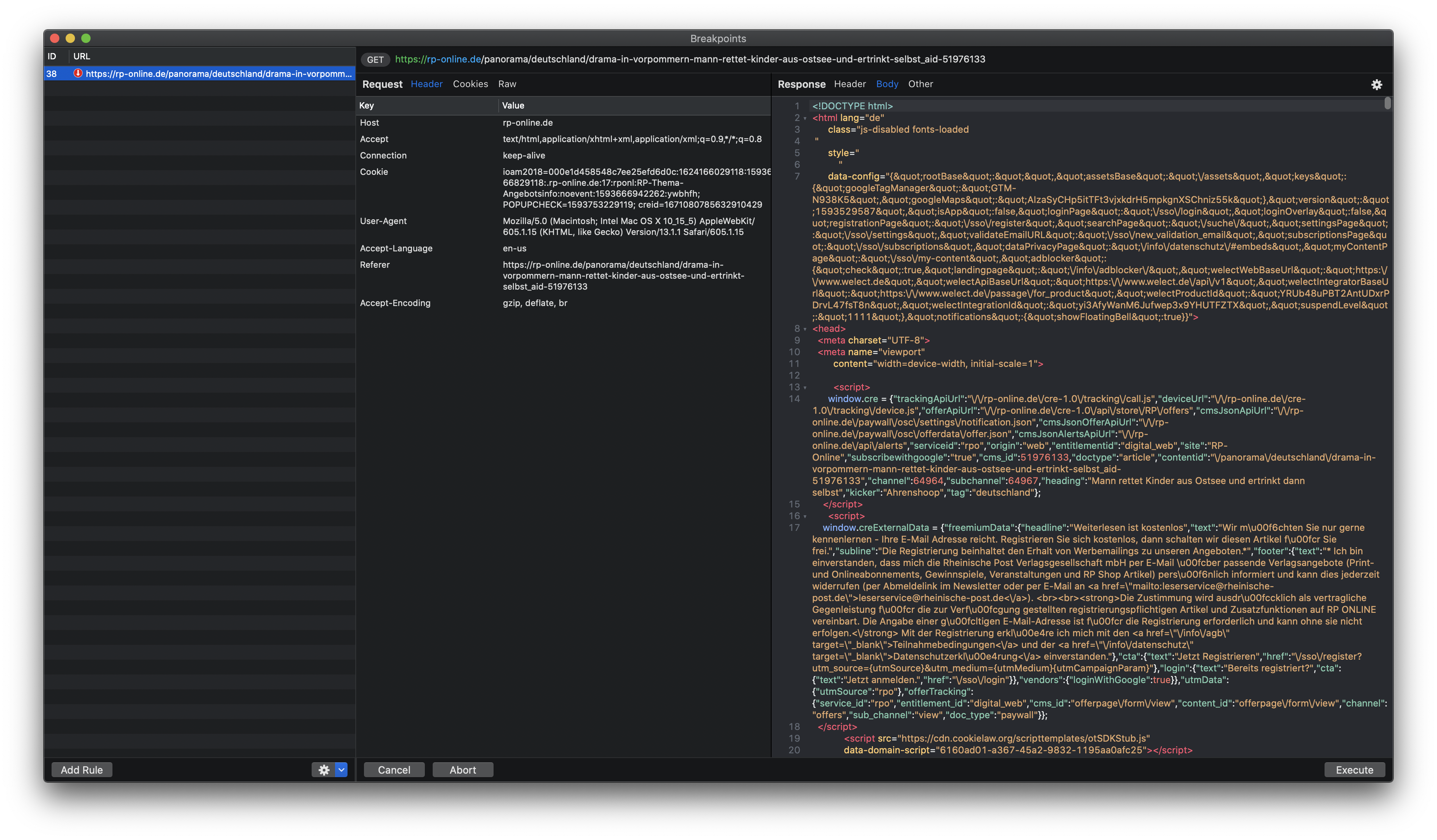Select the User-Agent header row
The image size is (1437, 840).
[383, 221]
